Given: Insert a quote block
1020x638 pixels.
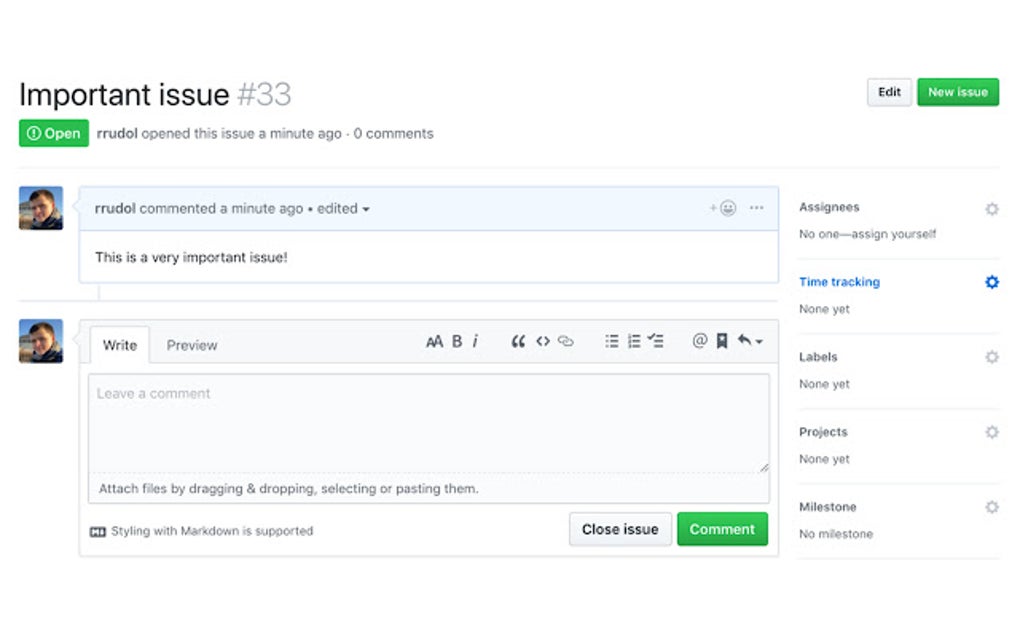Looking at the screenshot, I should [518, 341].
